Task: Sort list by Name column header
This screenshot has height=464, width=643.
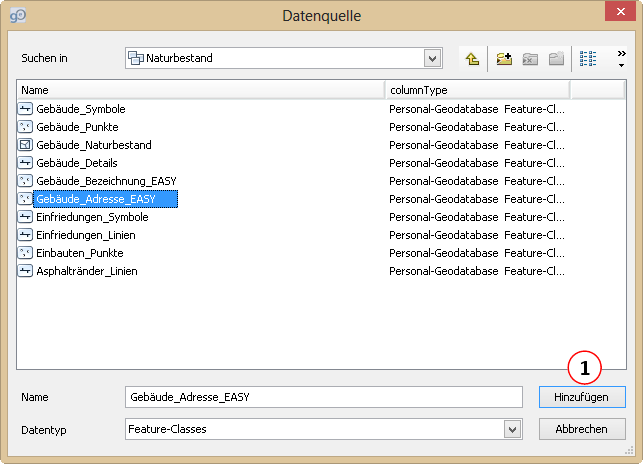Action: (200, 90)
